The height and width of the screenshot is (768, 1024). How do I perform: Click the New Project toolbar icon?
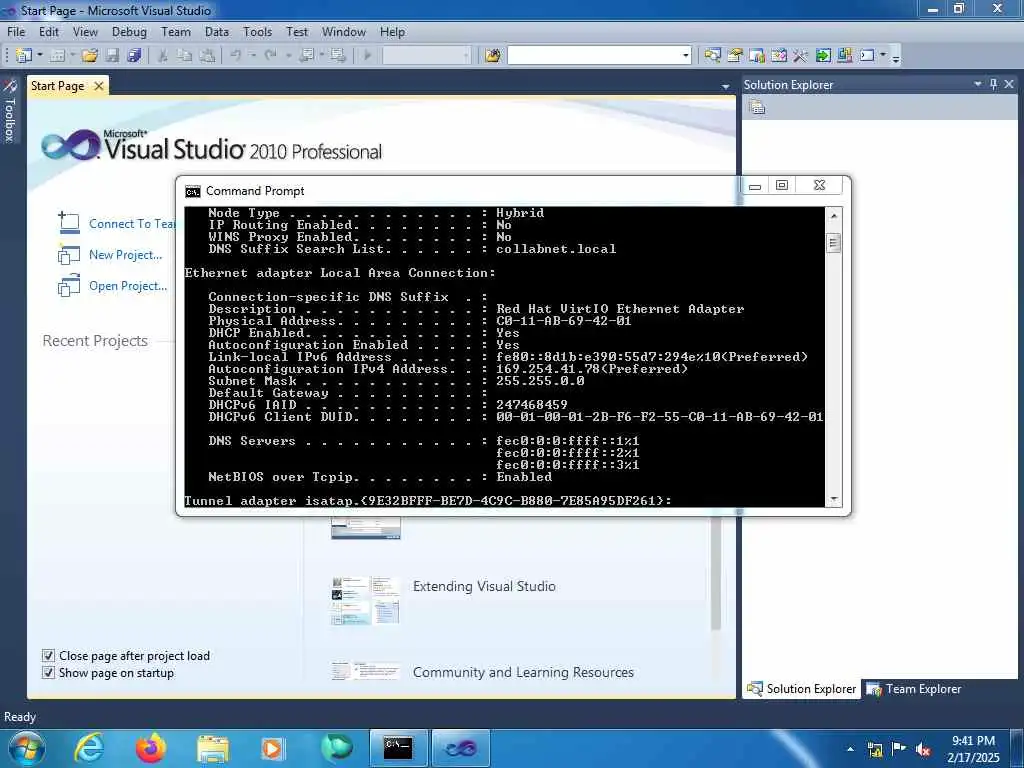[23, 56]
